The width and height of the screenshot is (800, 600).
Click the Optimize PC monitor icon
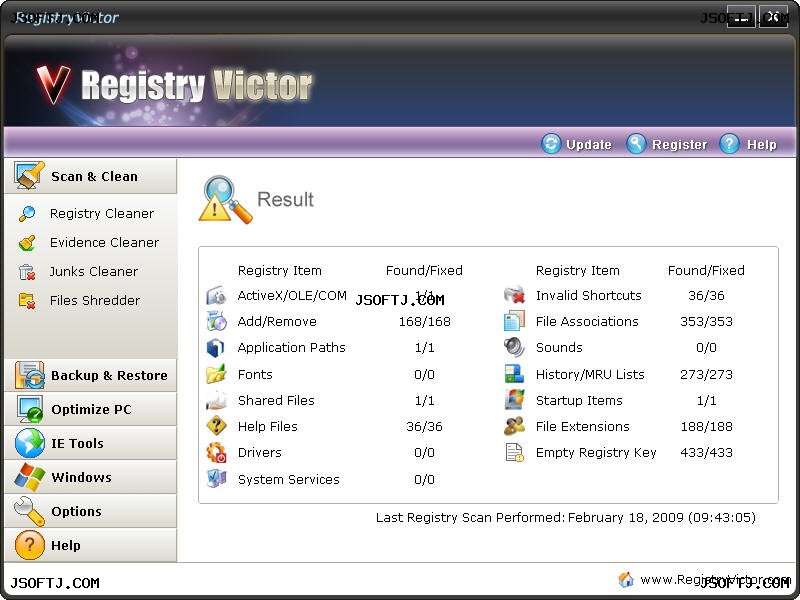point(30,409)
